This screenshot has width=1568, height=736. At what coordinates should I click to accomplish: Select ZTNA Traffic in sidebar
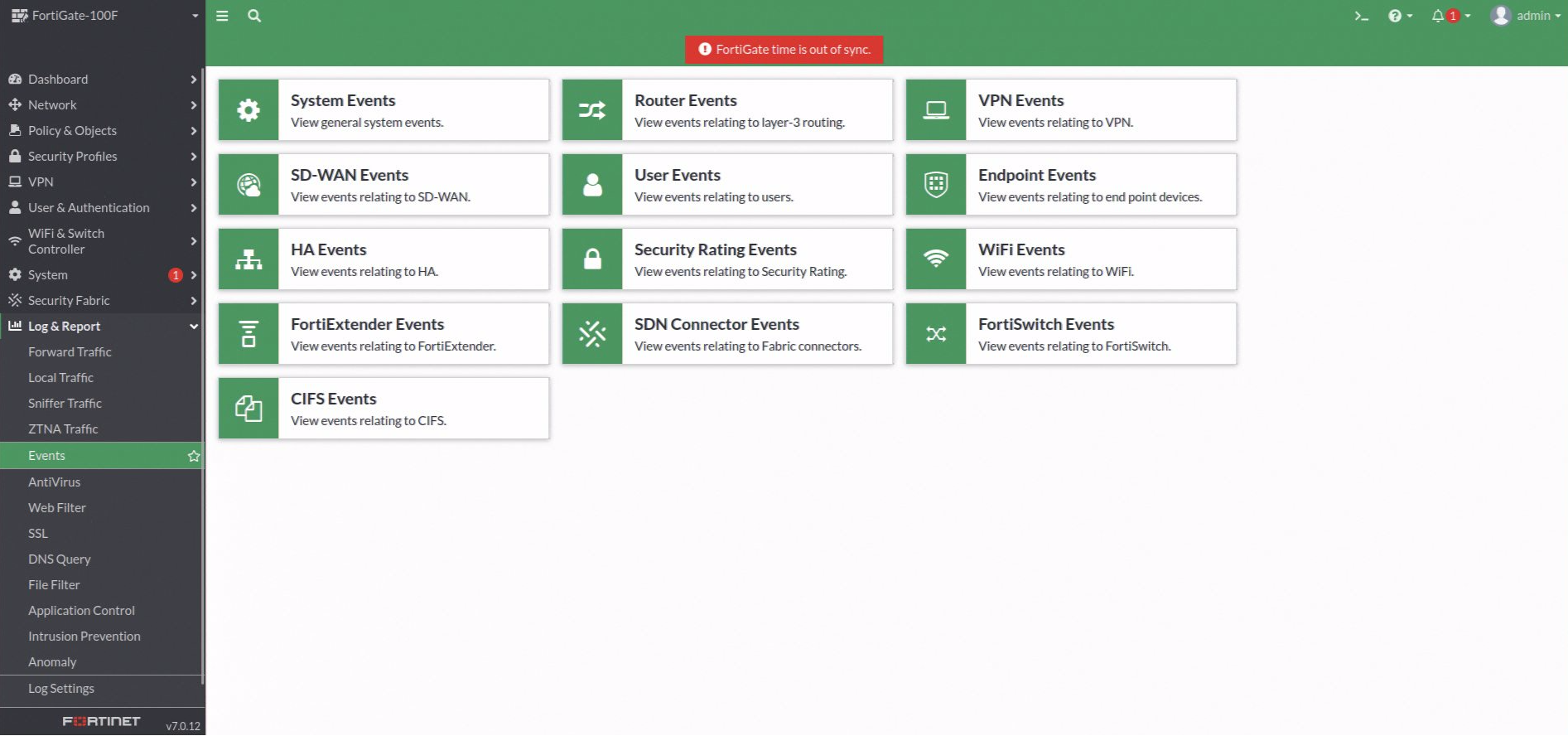coord(63,429)
